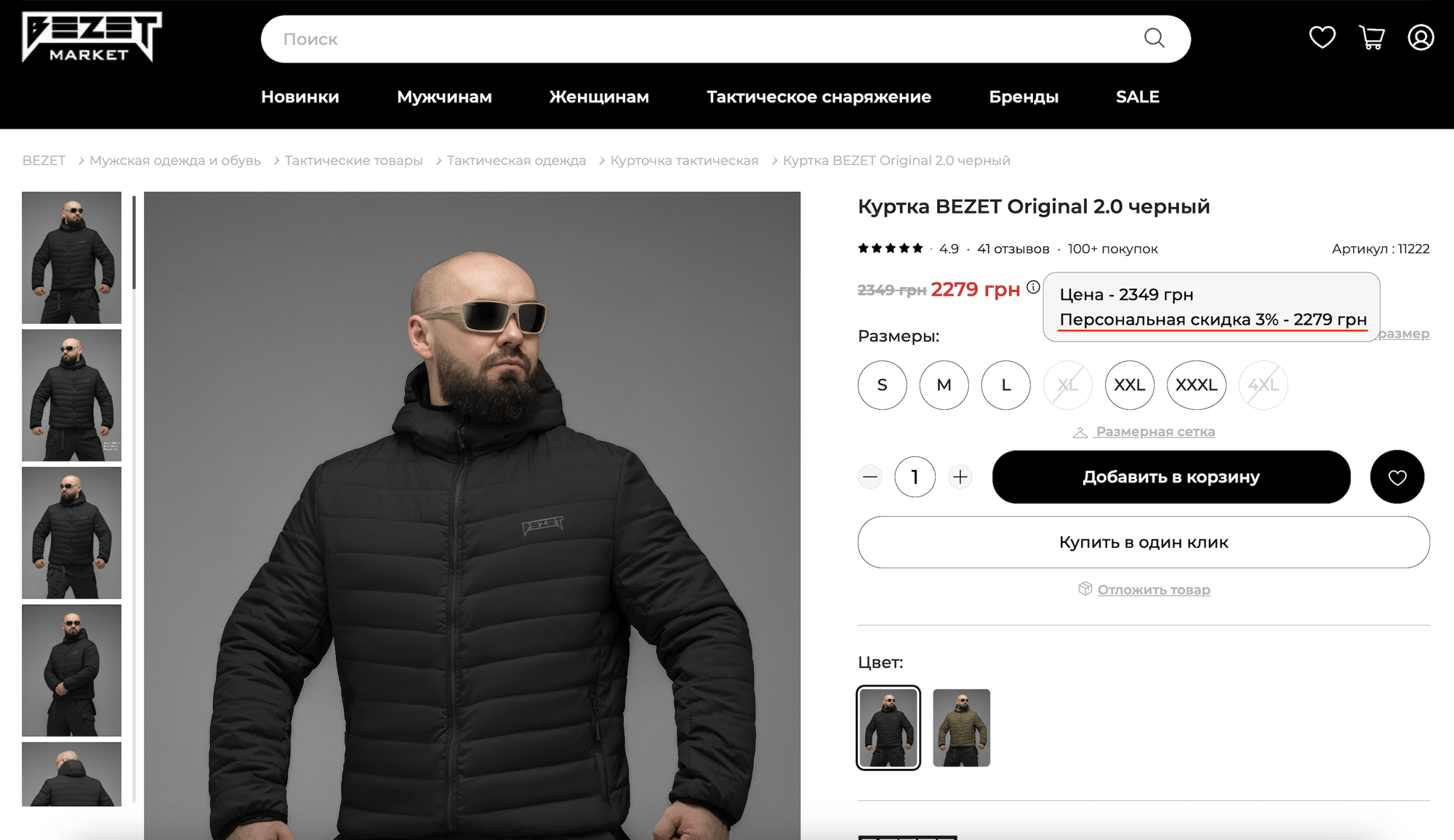The width and height of the screenshot is (1454, 840).
Task: Click the BEZET Market logo
Action: (91, 38)
